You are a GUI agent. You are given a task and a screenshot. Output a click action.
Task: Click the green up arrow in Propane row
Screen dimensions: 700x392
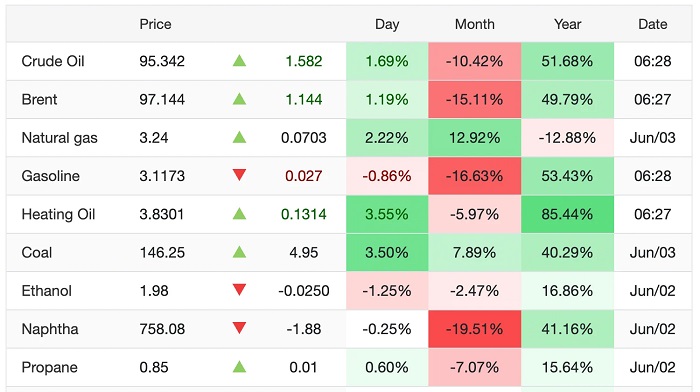(x=239, y=367)
